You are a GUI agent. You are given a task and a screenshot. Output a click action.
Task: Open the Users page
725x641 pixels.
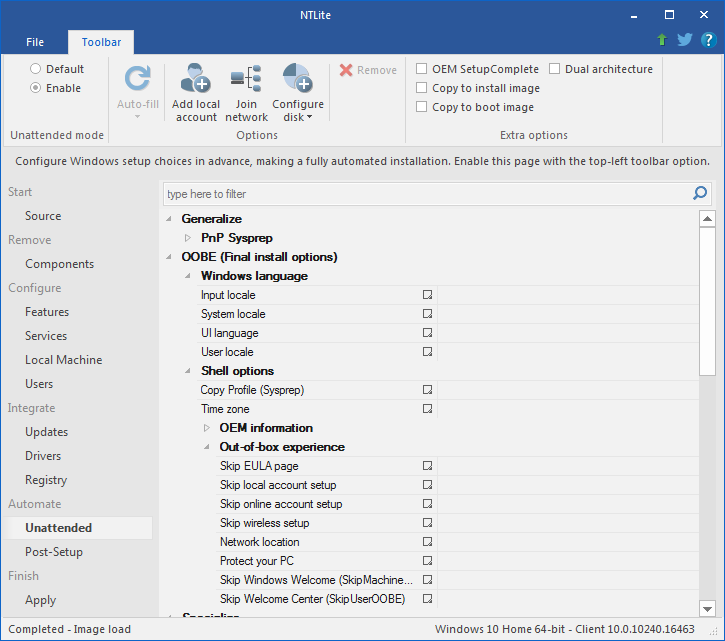tap(39, 384)
